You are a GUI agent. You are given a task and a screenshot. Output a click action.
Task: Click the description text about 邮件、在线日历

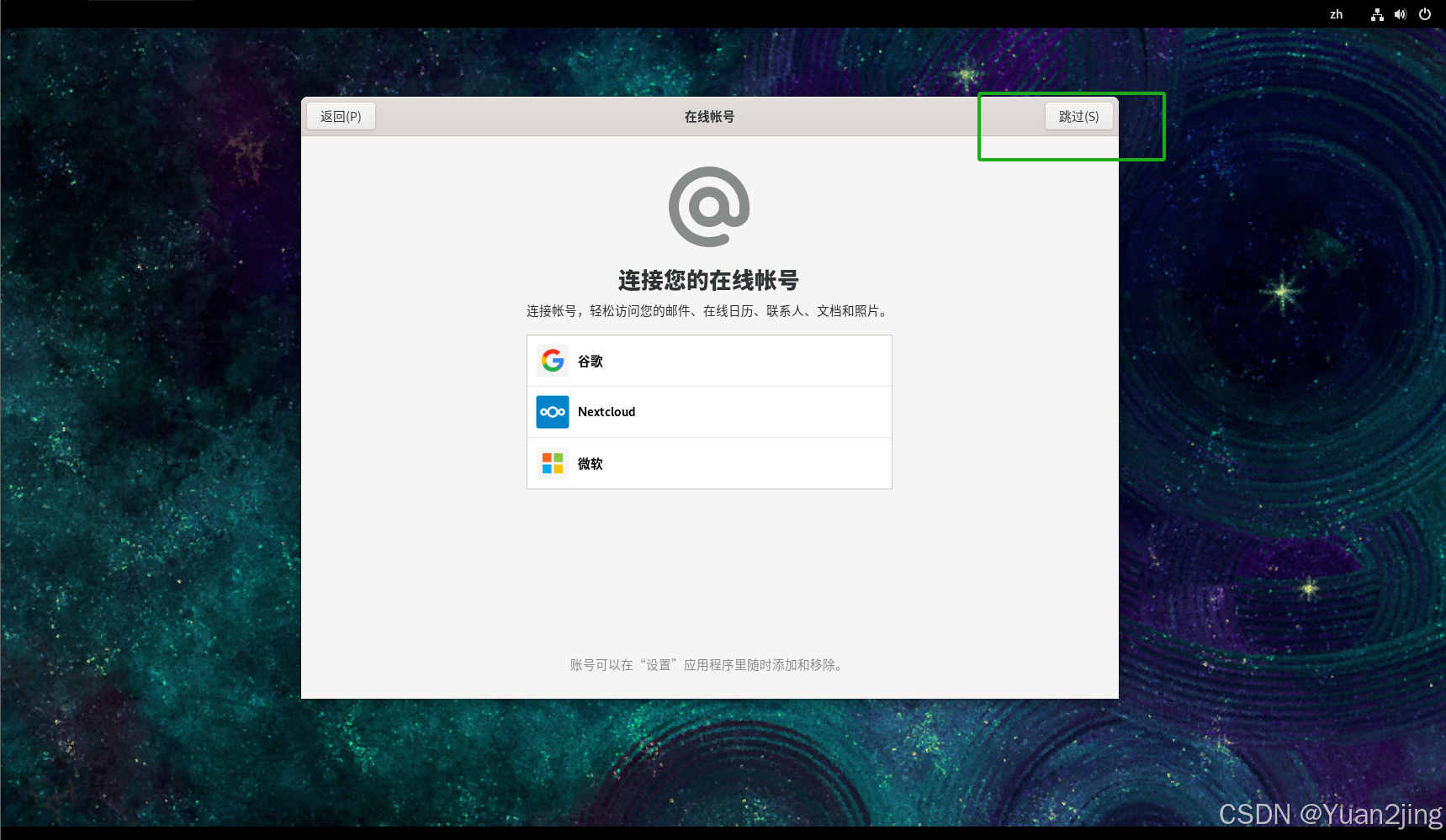pyautogui.click(x=708, y=311)
